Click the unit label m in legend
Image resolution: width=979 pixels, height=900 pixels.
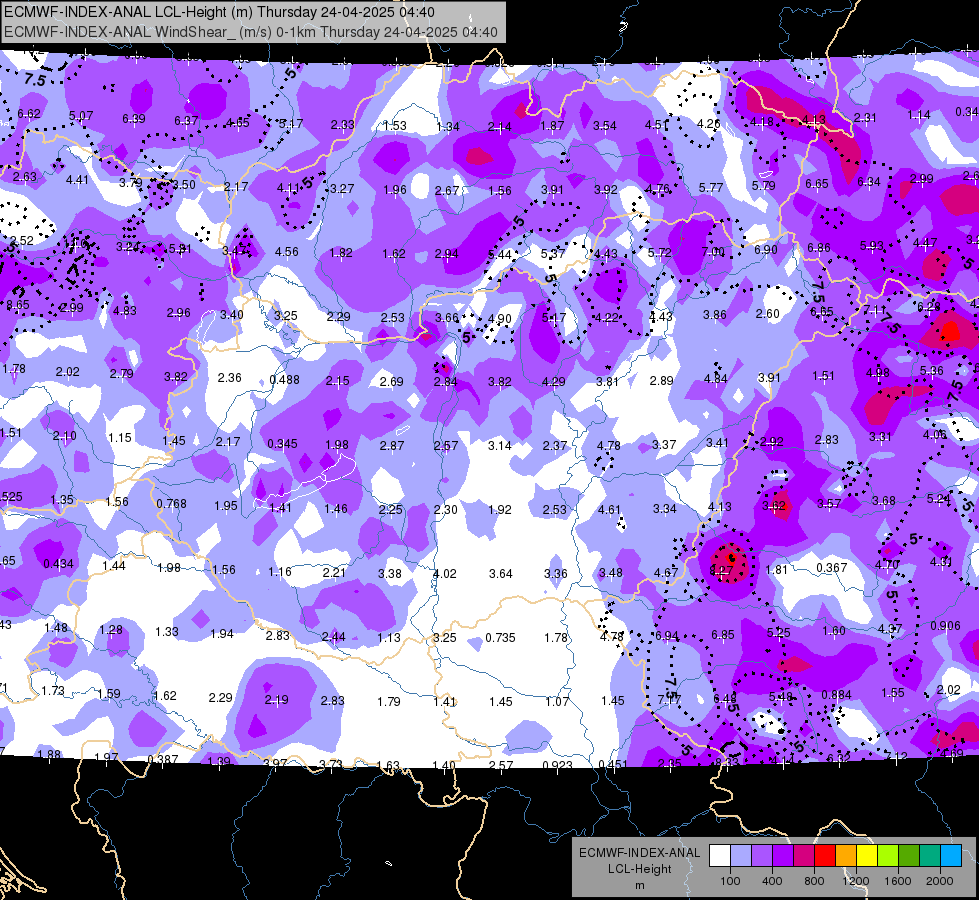[640, 885]
